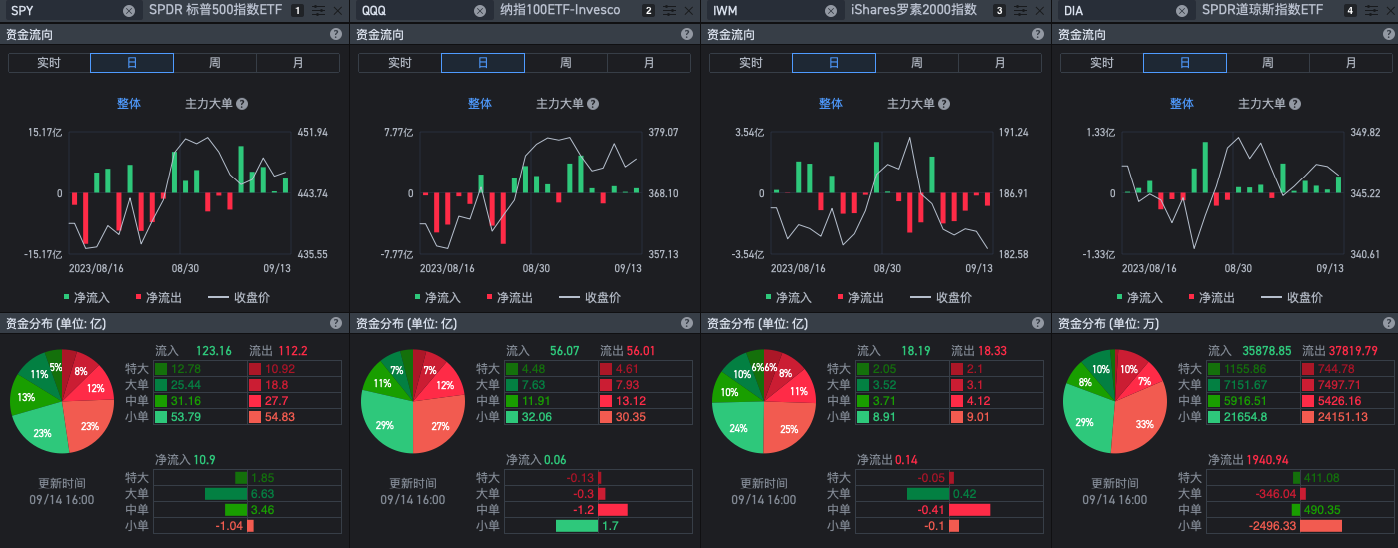The image size is (1398, 548).
Task: Toggle 净流入 legend in DIA chart
Action: coord(1140,298)
